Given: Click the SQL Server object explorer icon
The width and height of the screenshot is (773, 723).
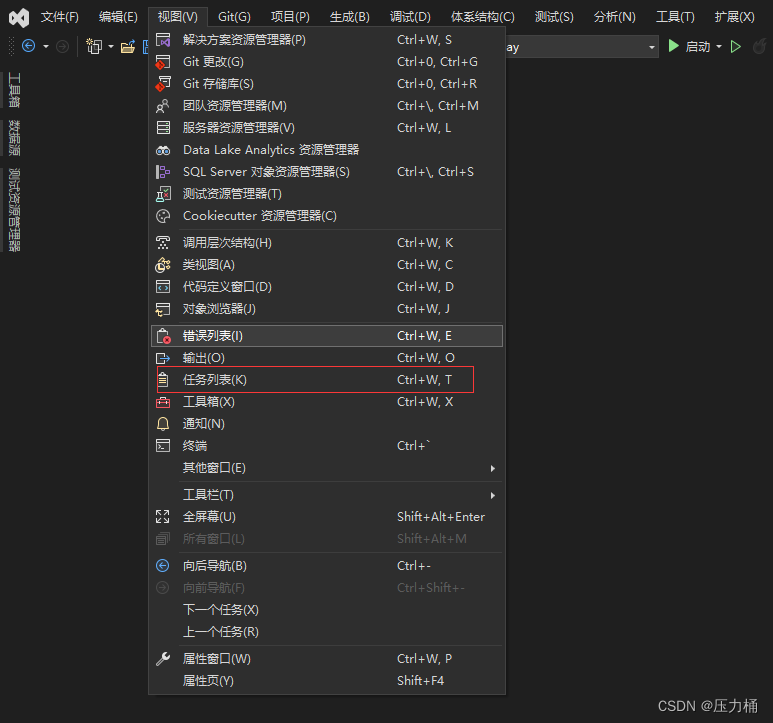Looking at the screenshot, I should (163, 172).
